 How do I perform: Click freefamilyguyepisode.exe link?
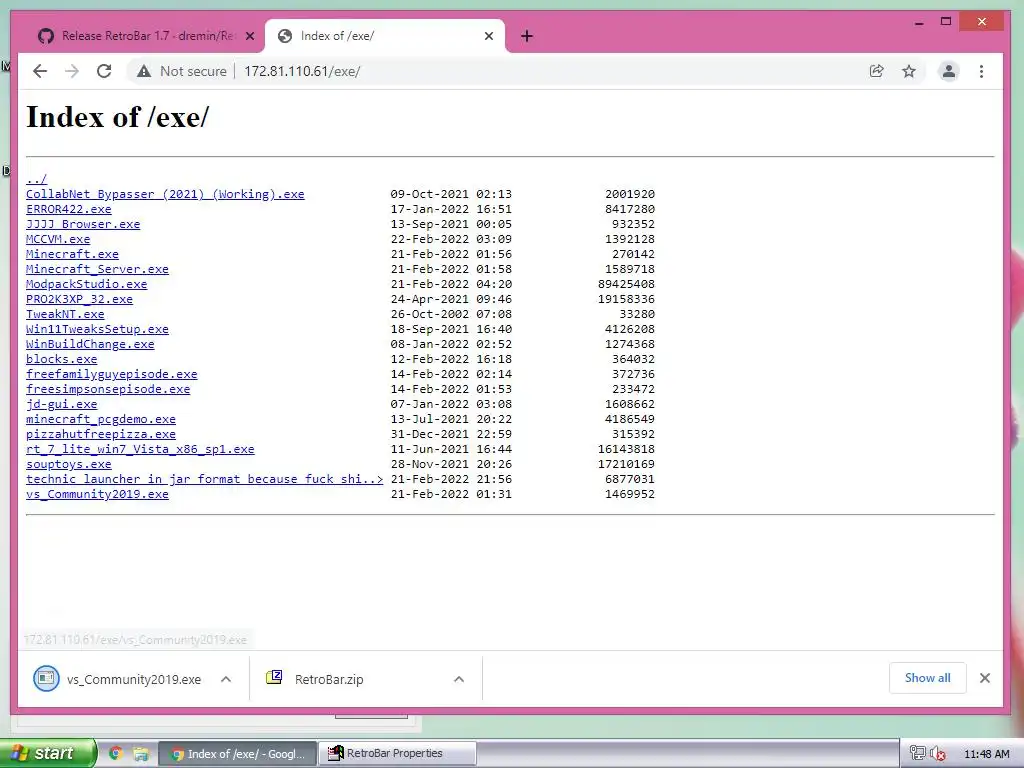[x=112, y=374]
